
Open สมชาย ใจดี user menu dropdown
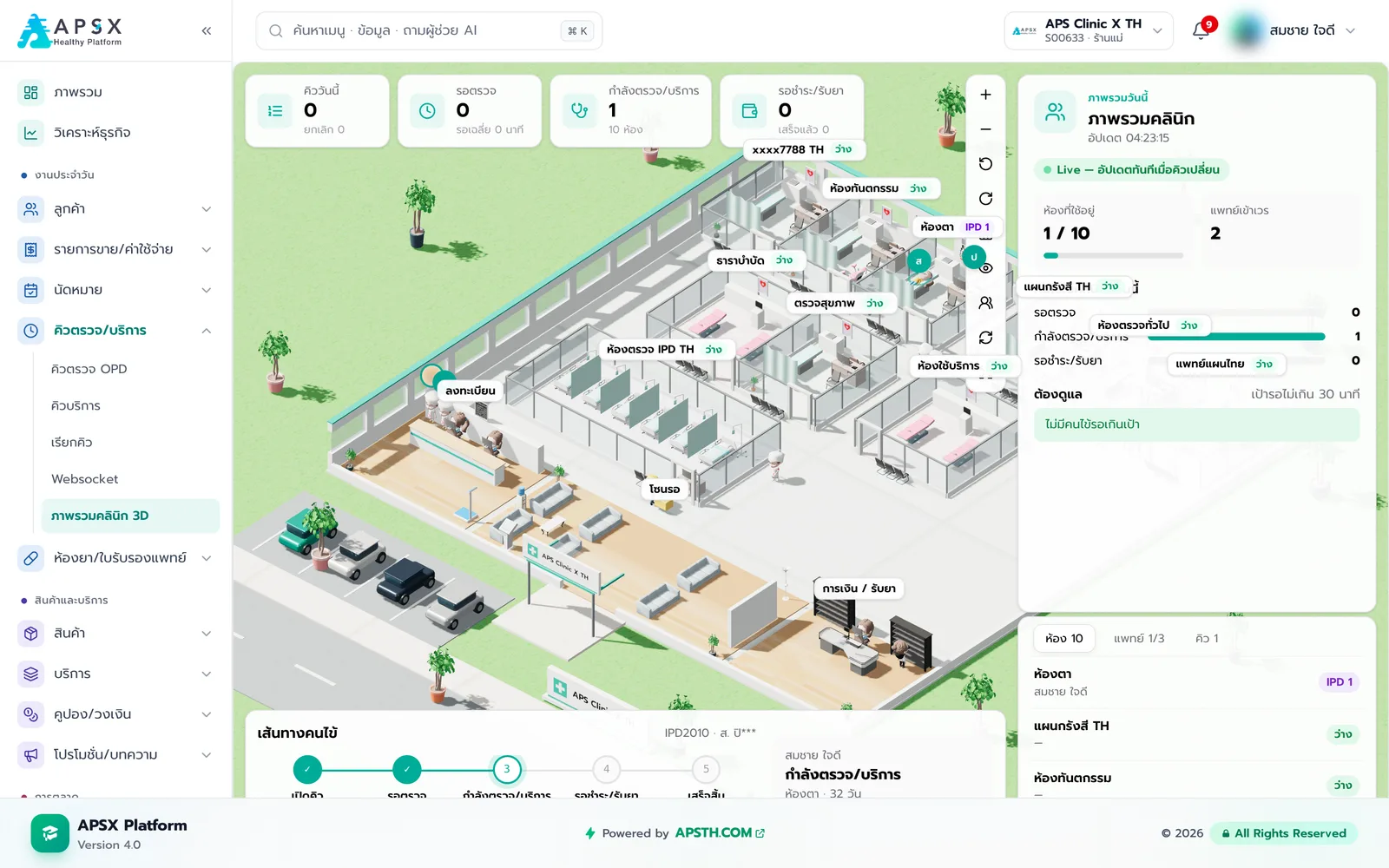1294,30
